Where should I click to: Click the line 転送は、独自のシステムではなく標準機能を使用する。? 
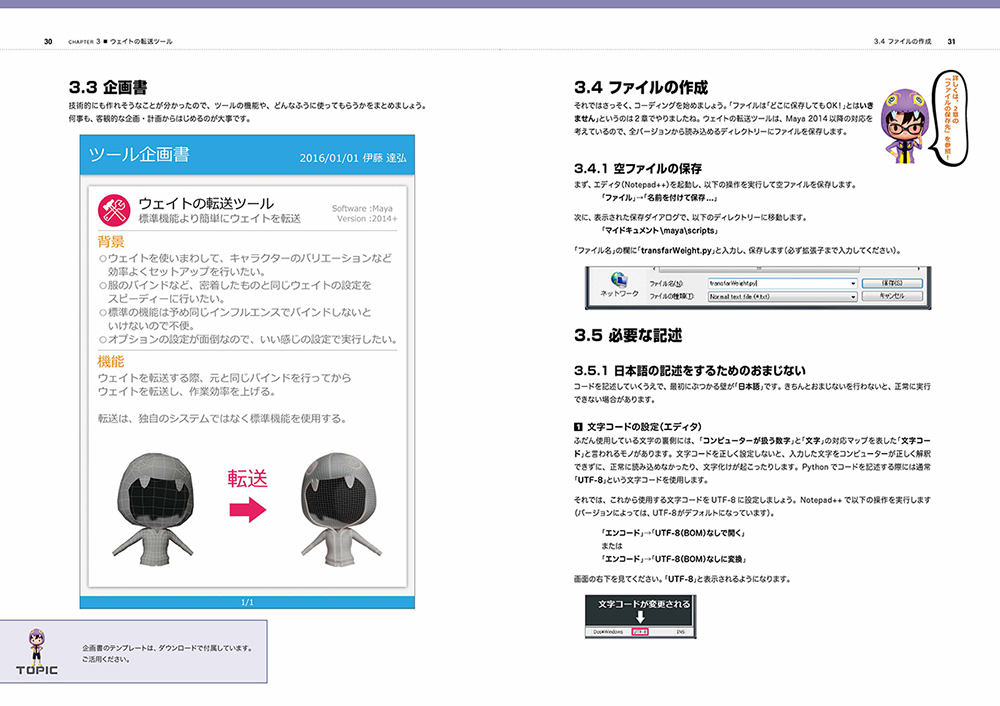pyautogui.click(x=222, y=419)
